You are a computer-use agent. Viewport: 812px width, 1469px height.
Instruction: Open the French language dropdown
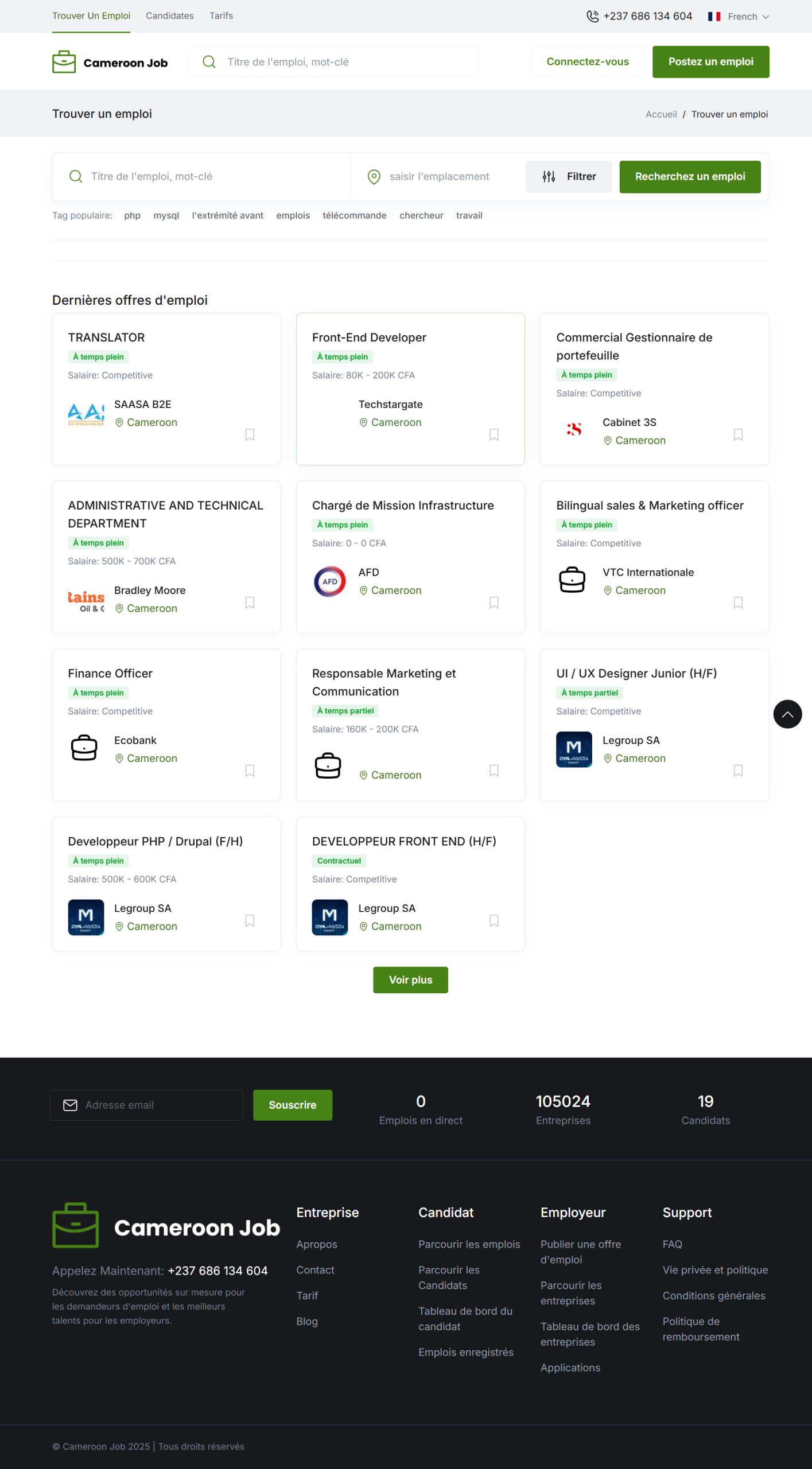pyautogui.click(x=738, y=17)
